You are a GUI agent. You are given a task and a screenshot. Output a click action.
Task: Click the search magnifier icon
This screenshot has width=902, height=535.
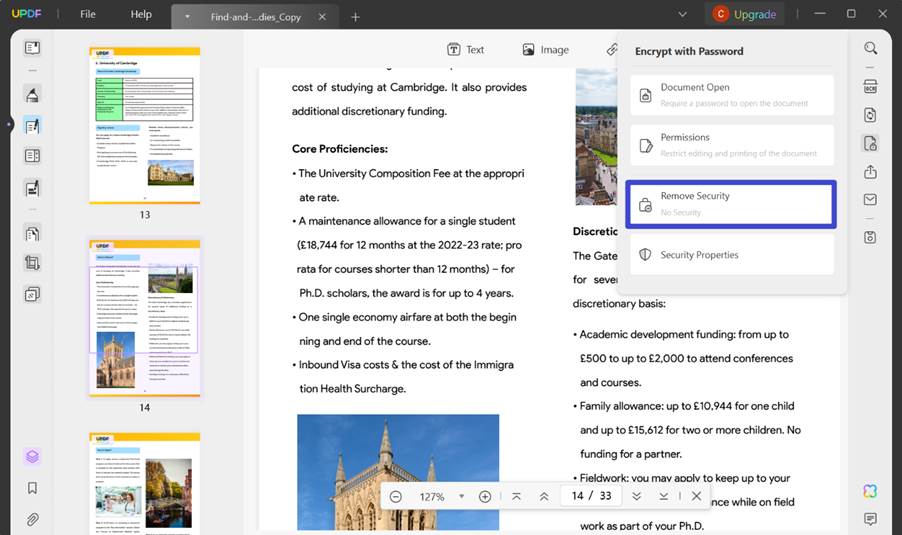click(x=870, y=48)
